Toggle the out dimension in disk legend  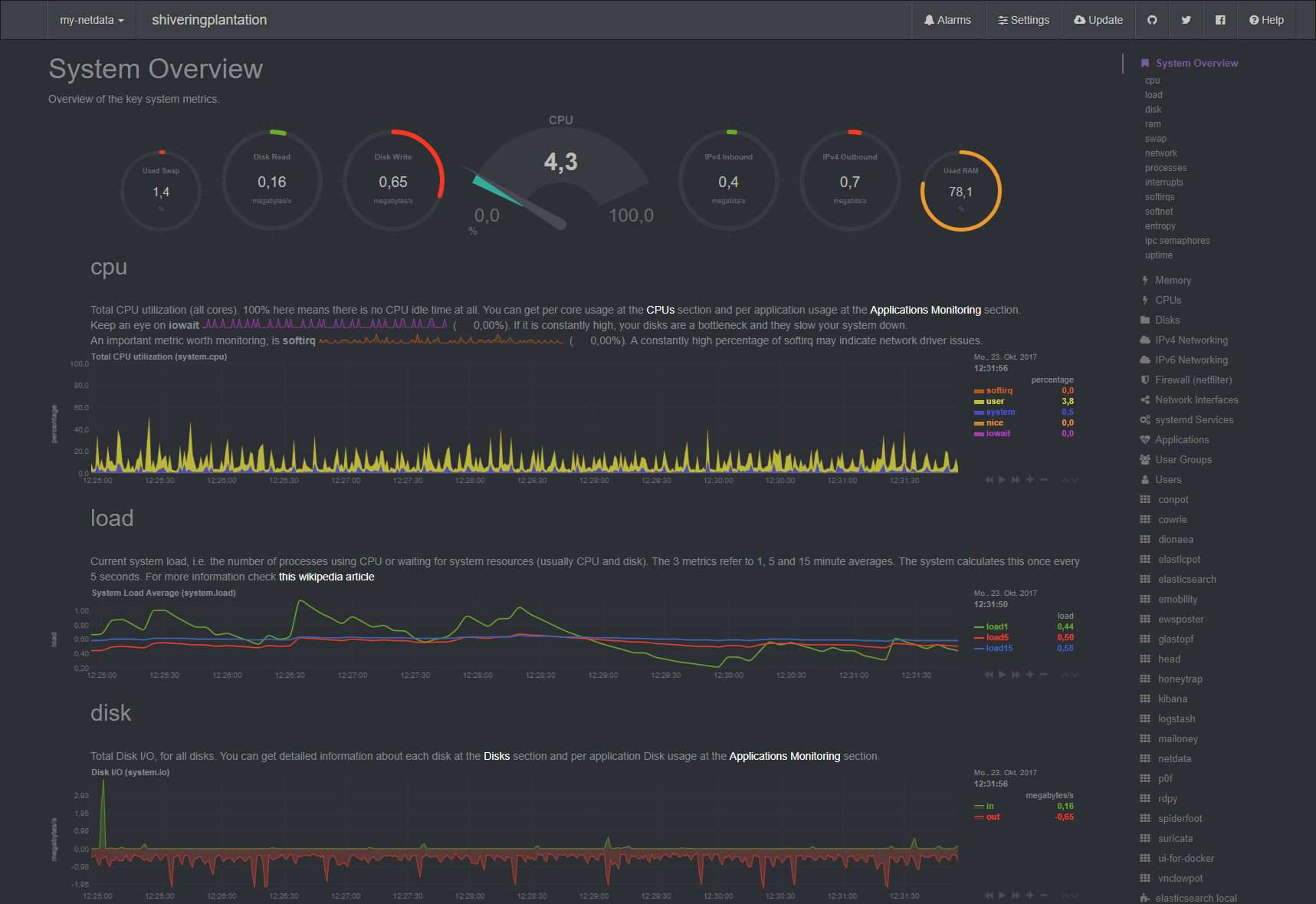993,817
